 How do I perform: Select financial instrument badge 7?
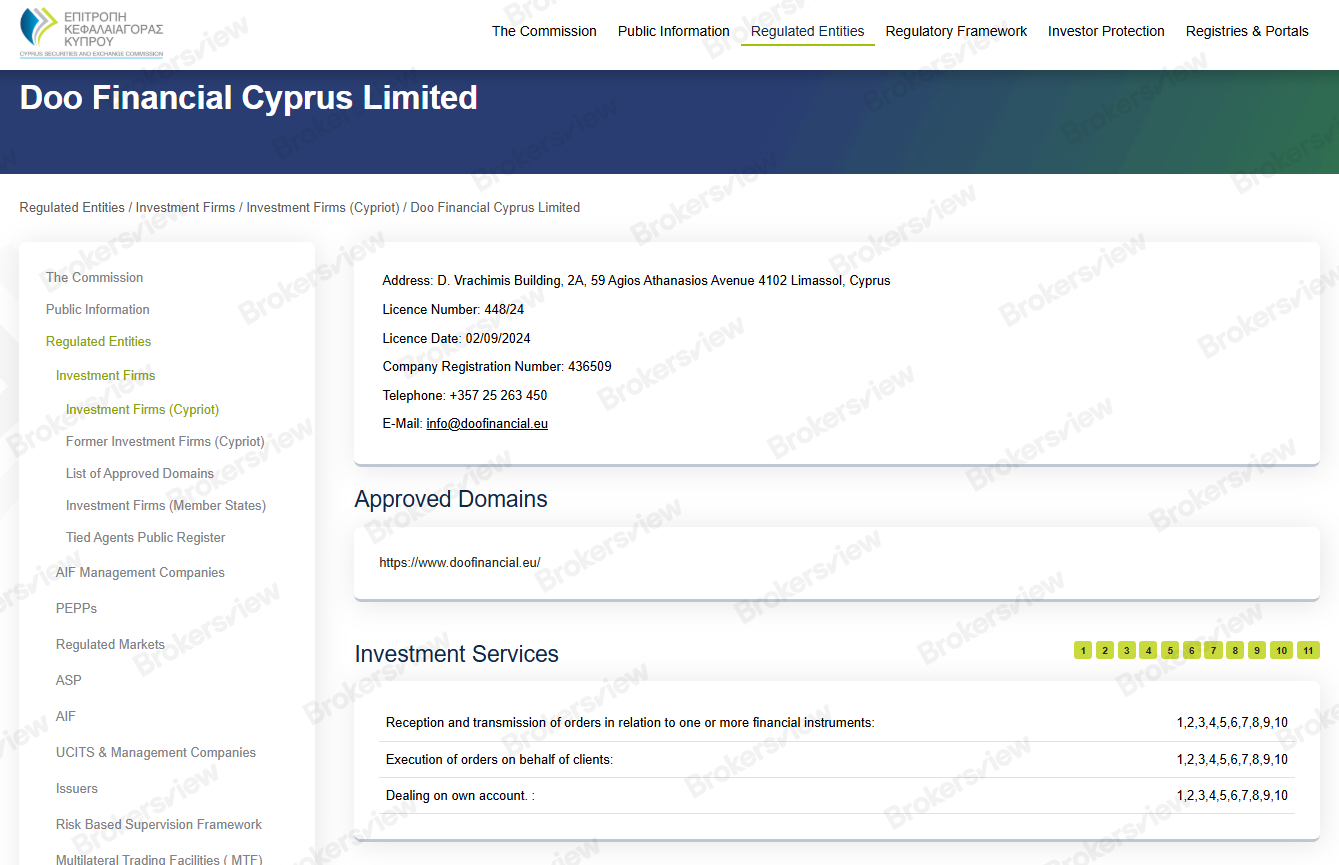point(1213,650)
